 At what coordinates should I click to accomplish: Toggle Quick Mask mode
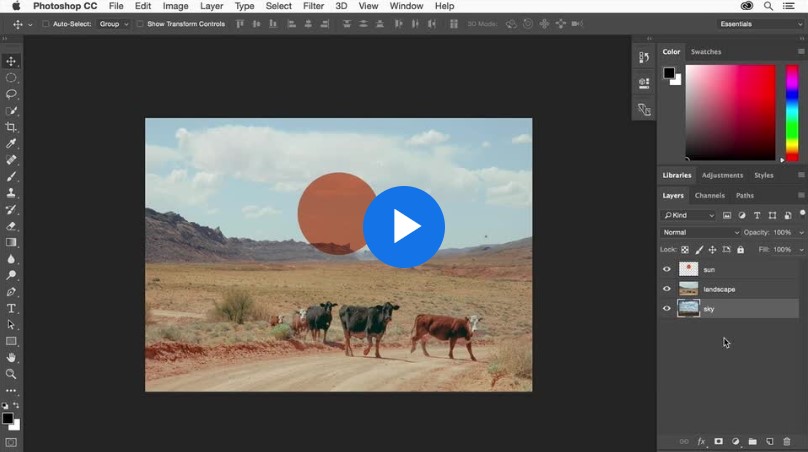point(11,443)
